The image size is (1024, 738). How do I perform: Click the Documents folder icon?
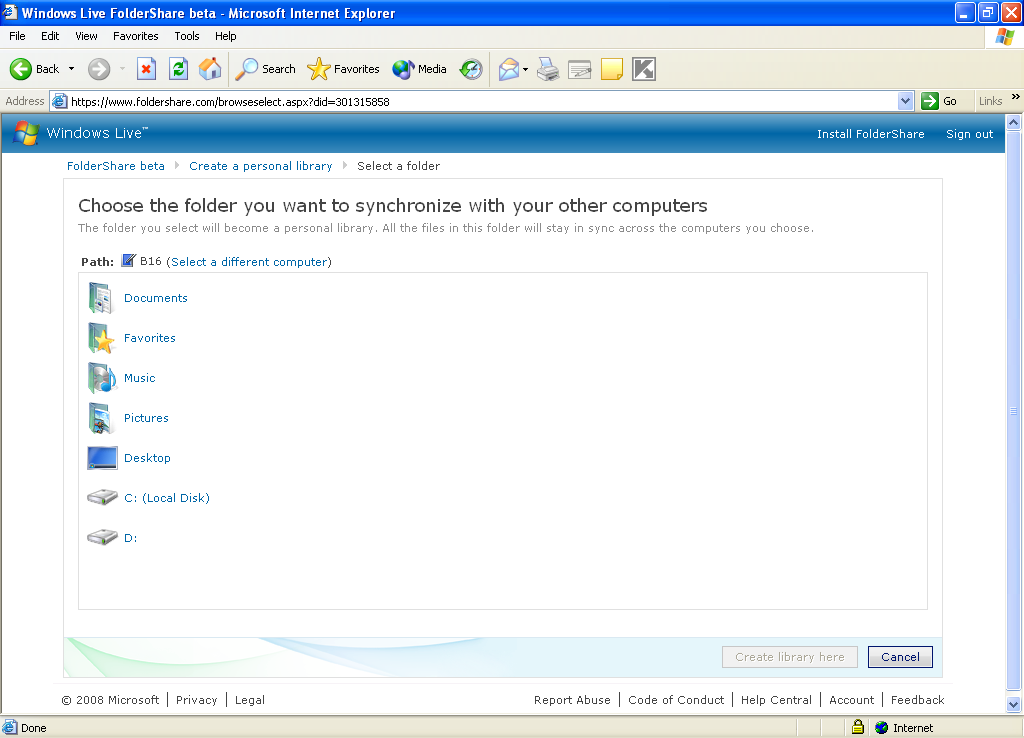[x=101, y=298]
